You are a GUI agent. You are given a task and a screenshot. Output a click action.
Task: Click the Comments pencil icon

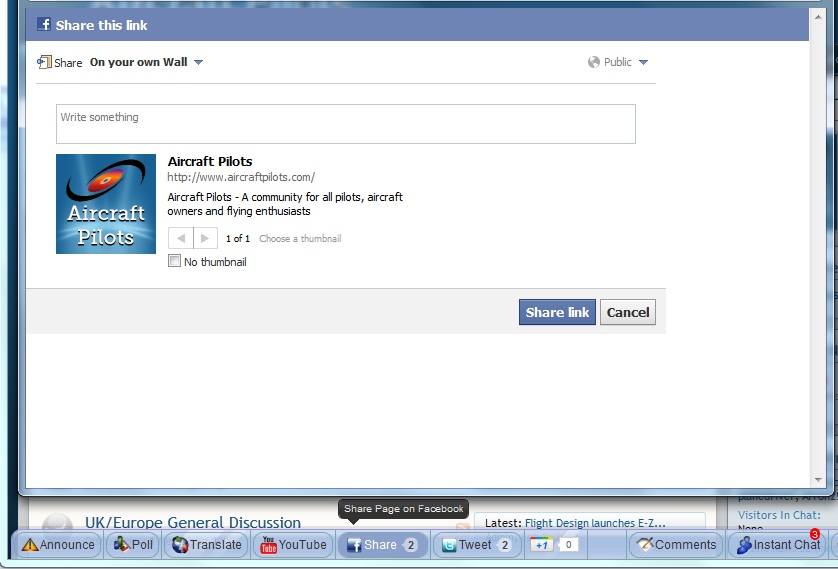tap(645, 544)
